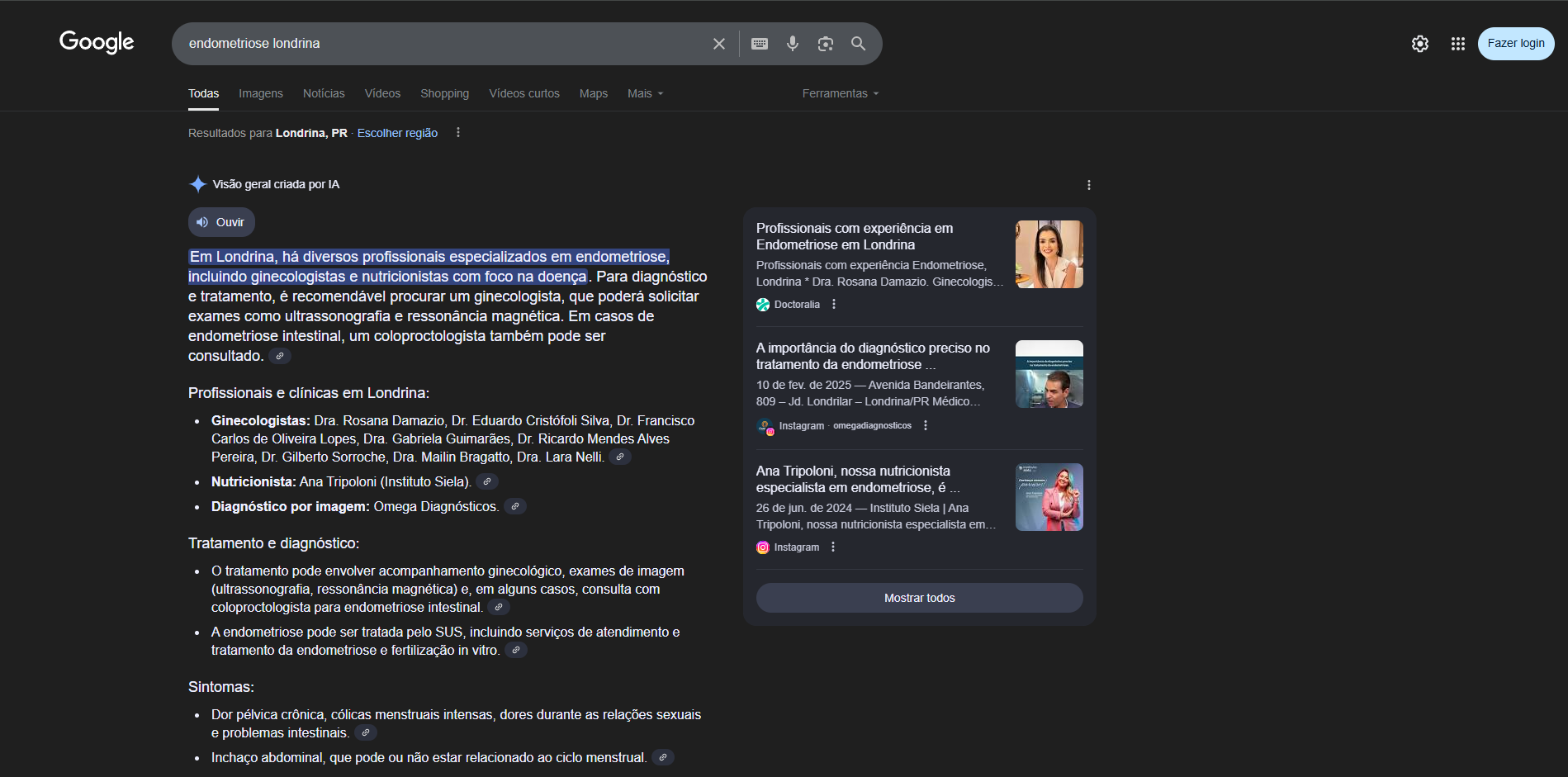Open the on-screen keyboard input tool
This screenshot has width=1568, height=777.
pyautogui.click(x=760, y=44)
